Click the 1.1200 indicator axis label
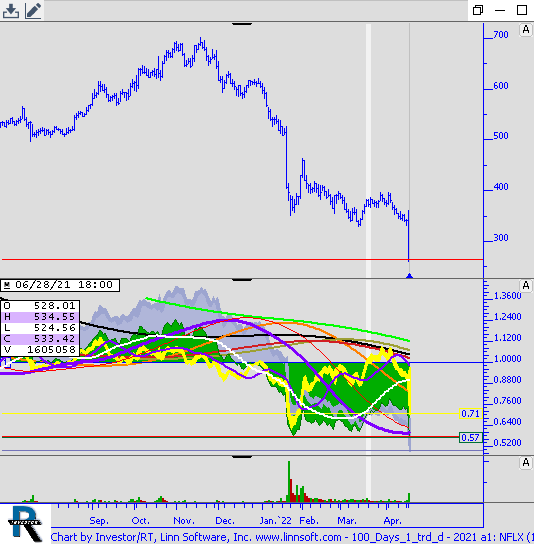534x544 pixels. pyautogui.click(x=508, y=338)
